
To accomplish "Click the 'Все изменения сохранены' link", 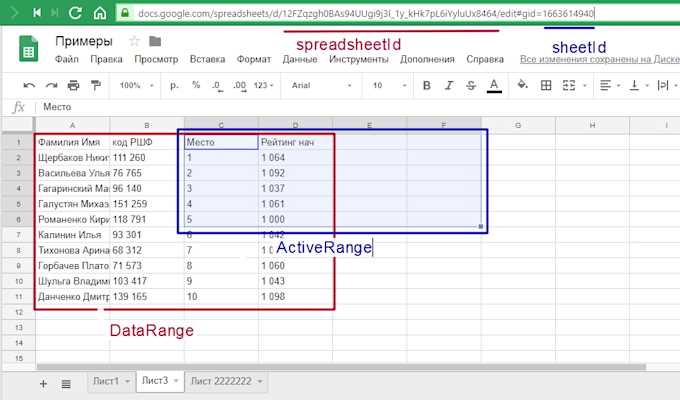I will point(600,59).
